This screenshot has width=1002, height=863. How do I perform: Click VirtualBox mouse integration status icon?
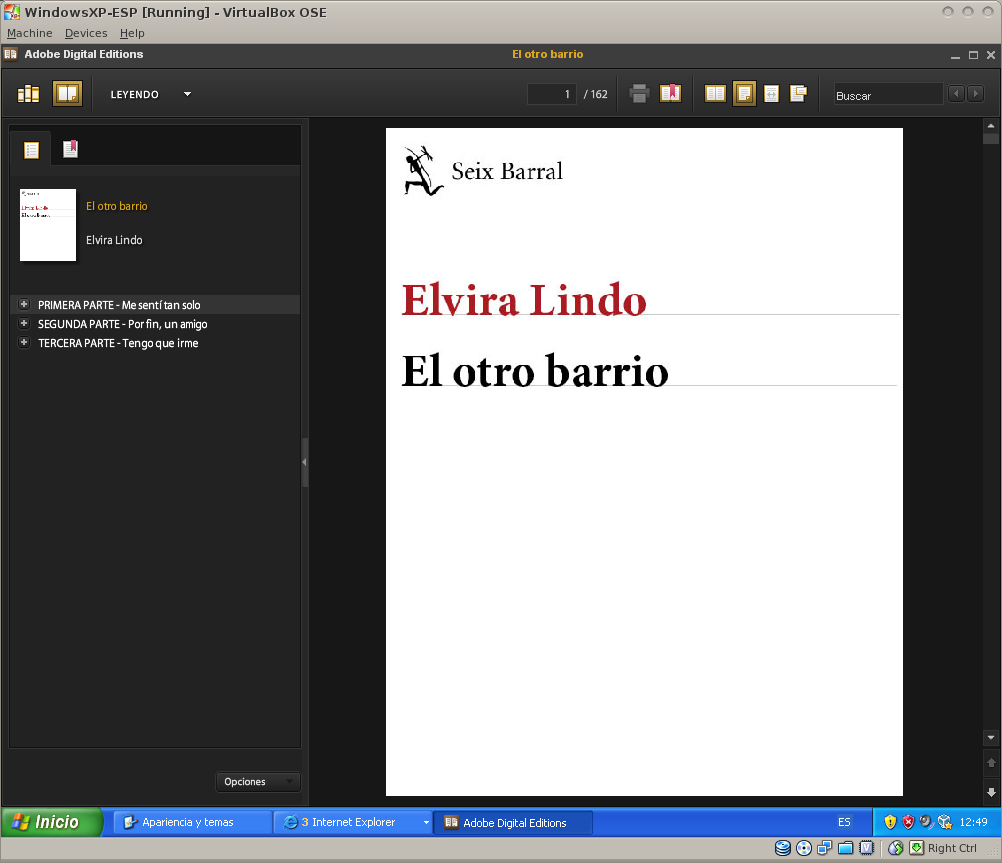(895, 848)
